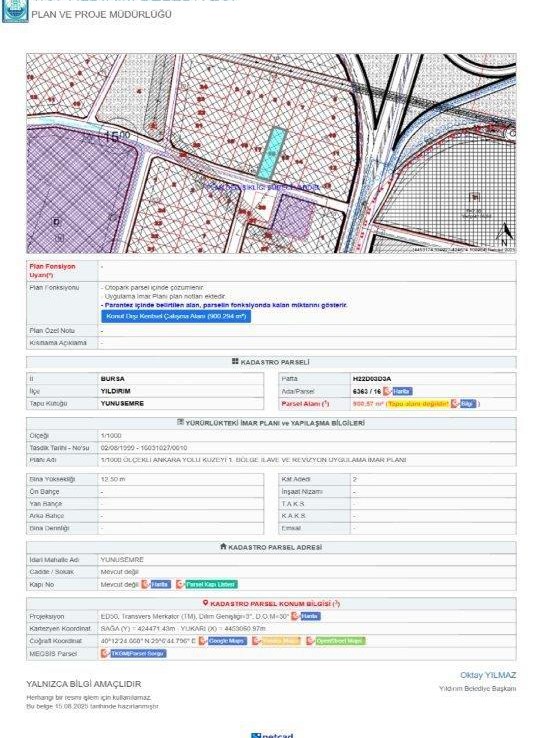The image size is (543, 738).
Task: Open the Parsel Kapı Listesi button
Action: (211, 585)
